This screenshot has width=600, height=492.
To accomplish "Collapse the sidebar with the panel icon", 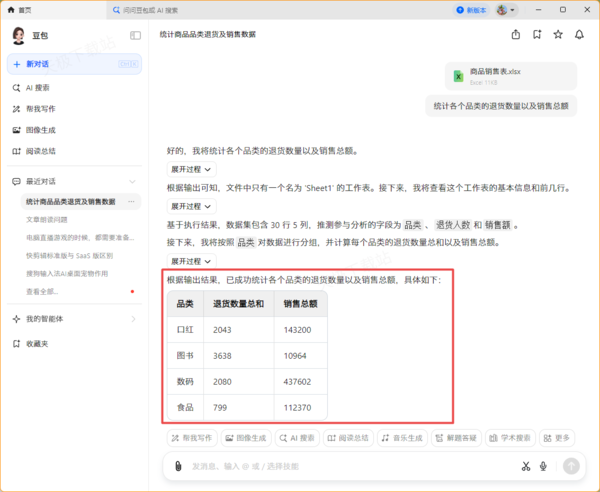I will tap(135, 36).
